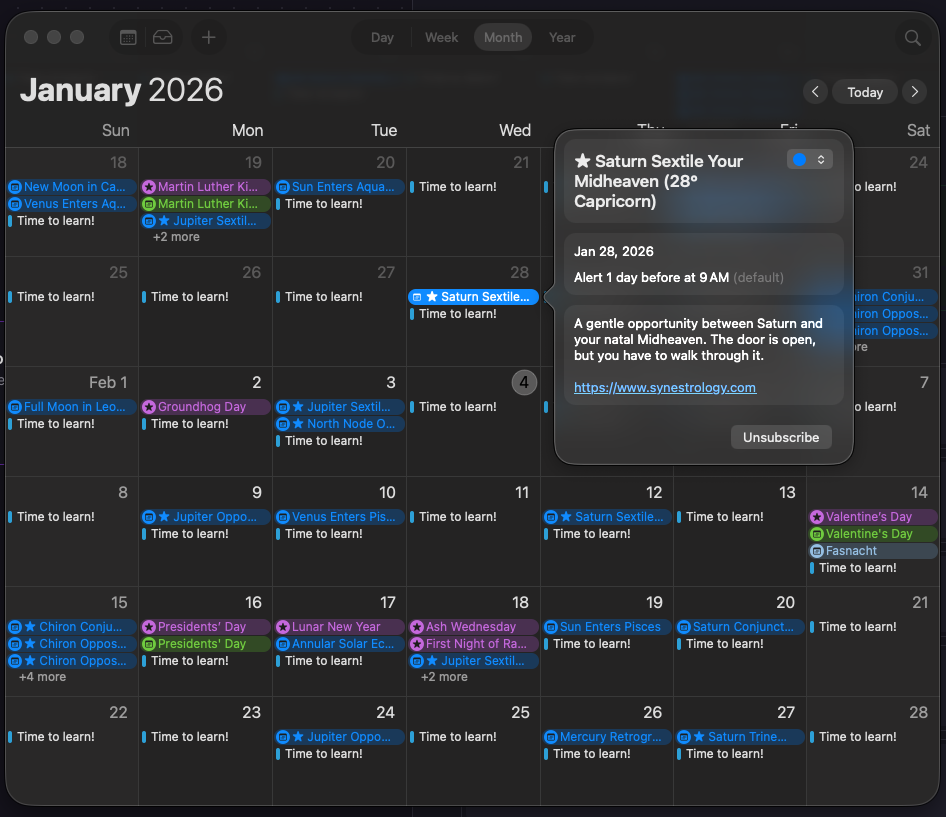Open the calendar list sidebar icon
946x817 pixels.
[128, 37]
